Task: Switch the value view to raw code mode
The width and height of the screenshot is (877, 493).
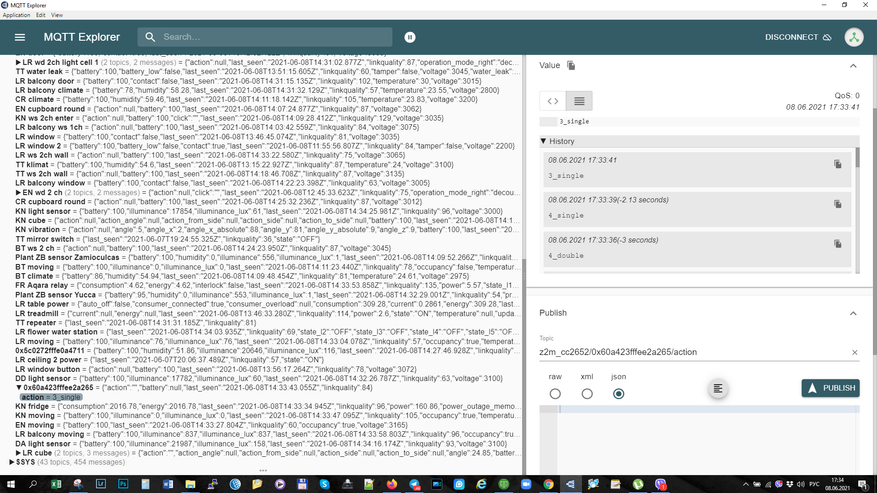Action: click(553, 101)
